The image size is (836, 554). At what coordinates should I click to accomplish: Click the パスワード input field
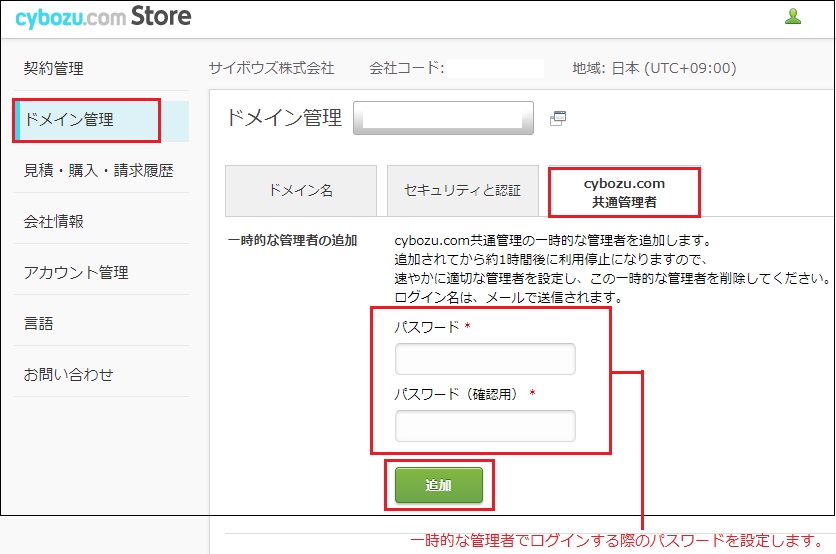point(485,359)
